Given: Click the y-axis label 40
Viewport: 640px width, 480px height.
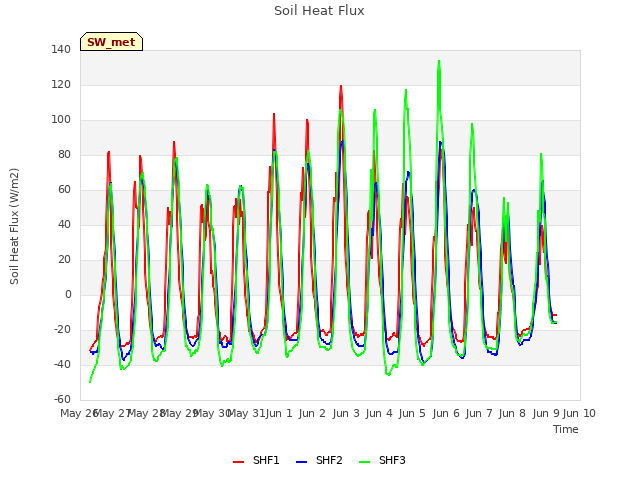Looking at the screenshot, I should tap(64, 225).
